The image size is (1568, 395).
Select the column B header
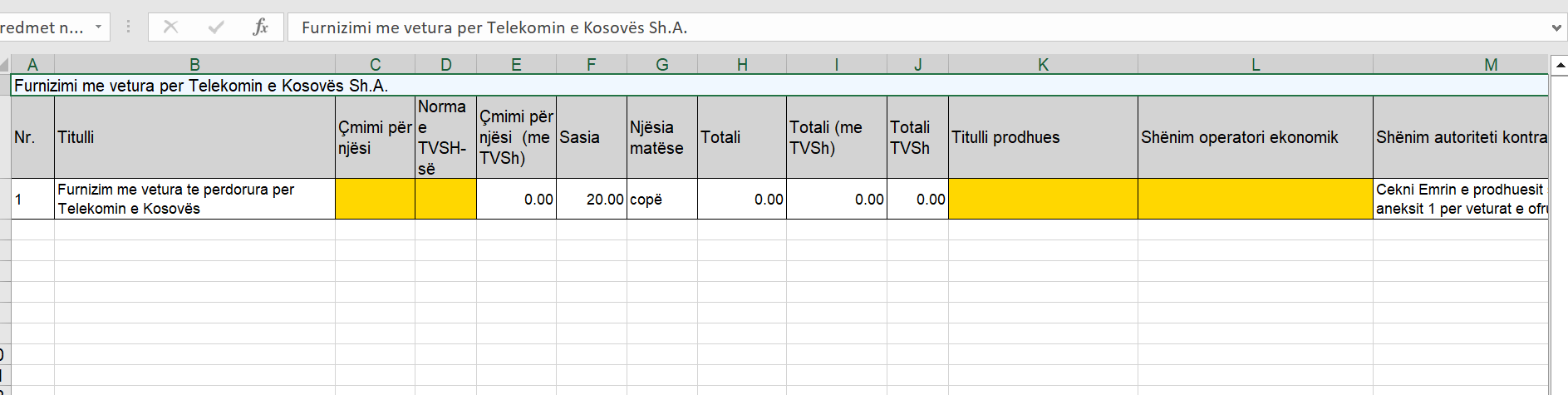tap(194, 65)
